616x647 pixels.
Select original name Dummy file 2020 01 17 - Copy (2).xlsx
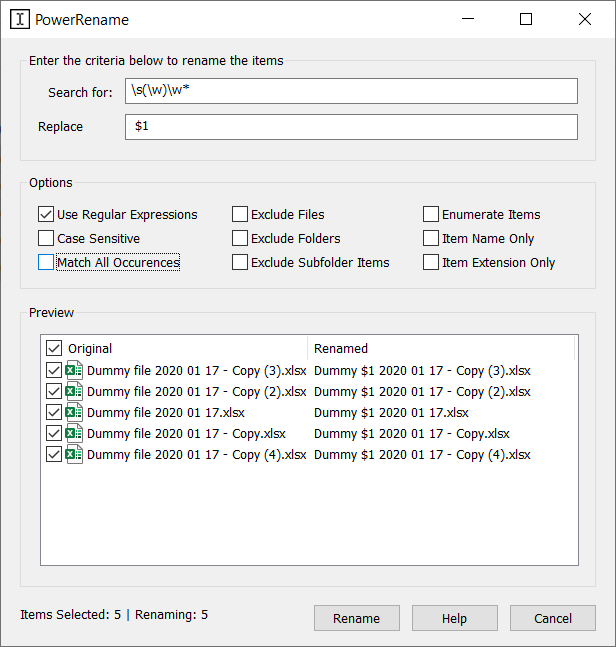point(197,392)
